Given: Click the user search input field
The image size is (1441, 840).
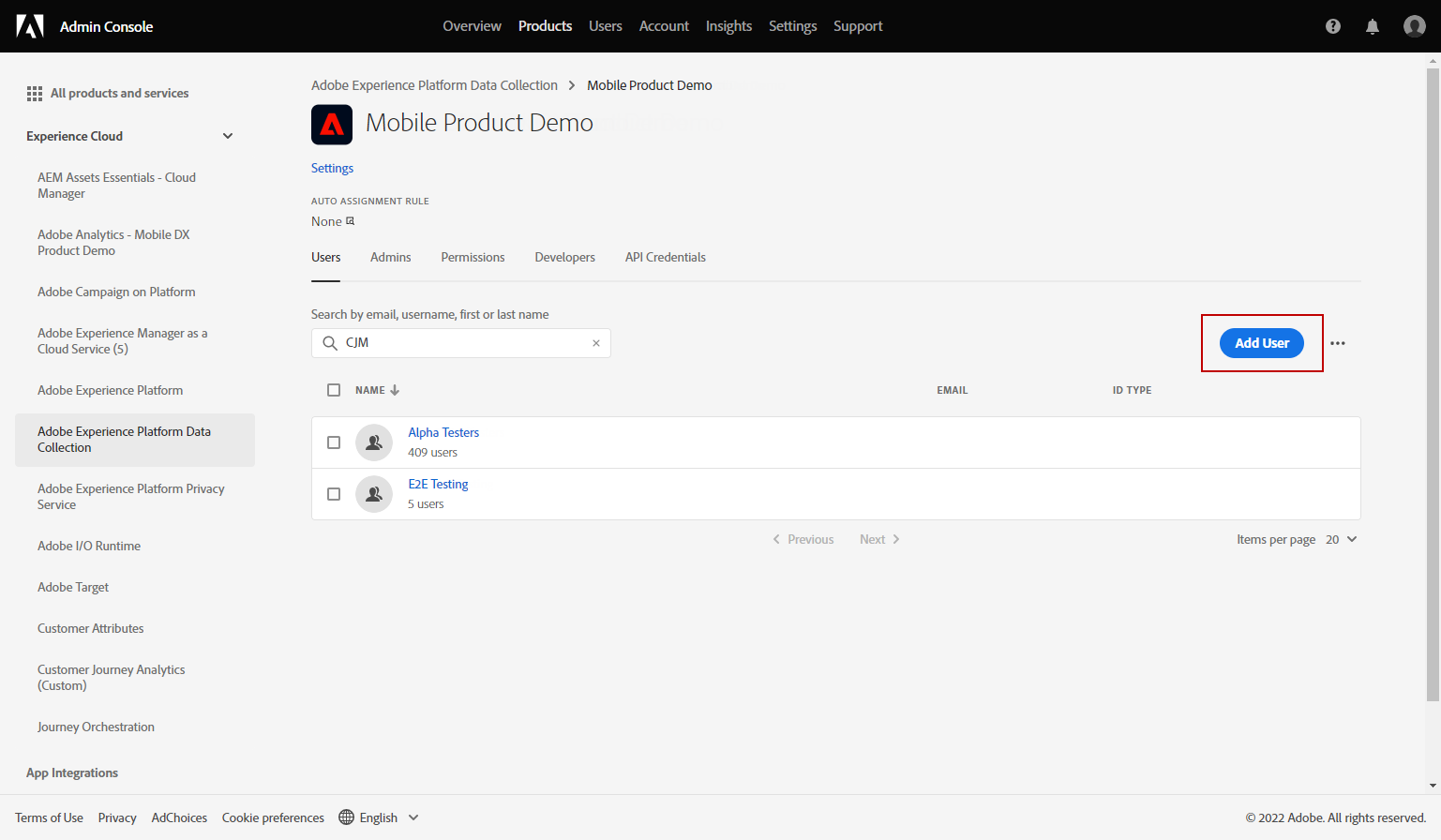Looking at the screenshot, I should click(461, 343).
